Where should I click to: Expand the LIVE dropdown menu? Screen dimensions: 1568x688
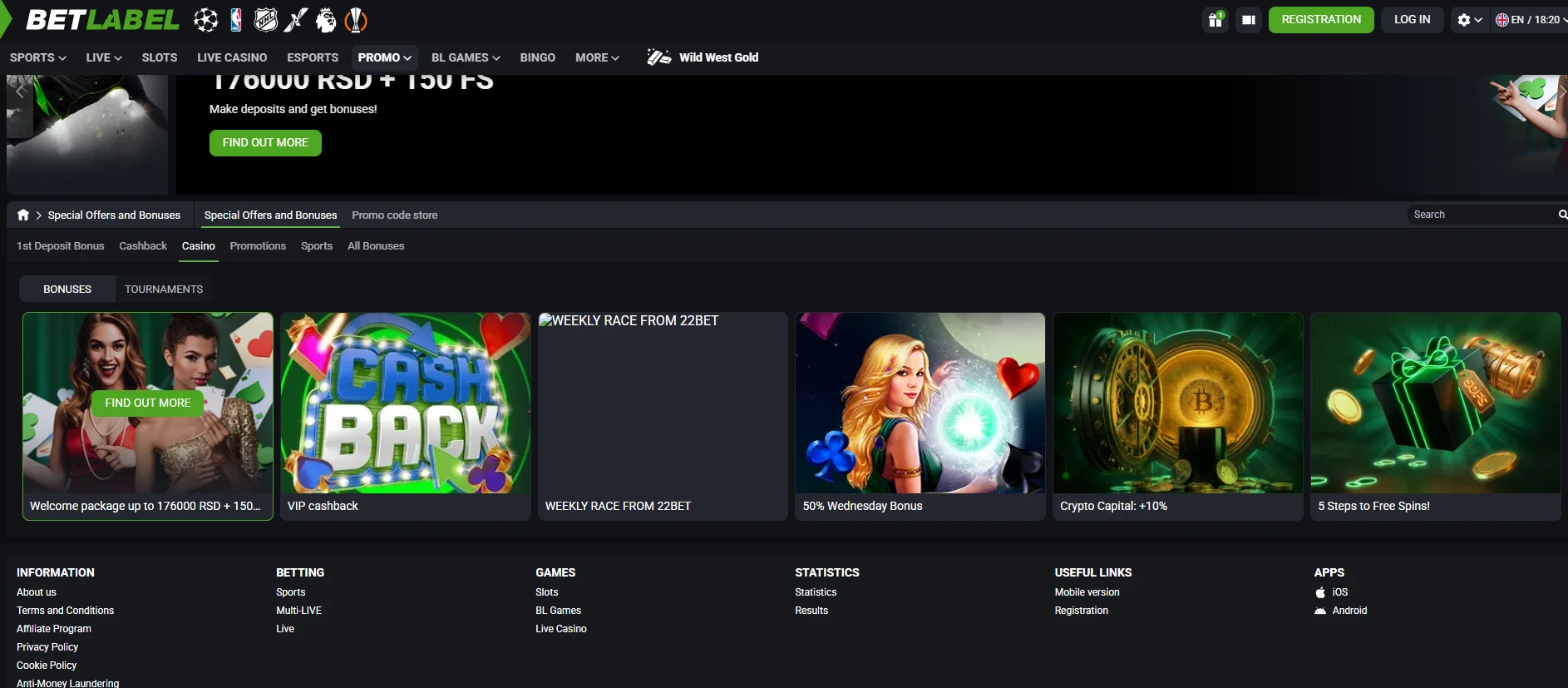tap(104, 57)
